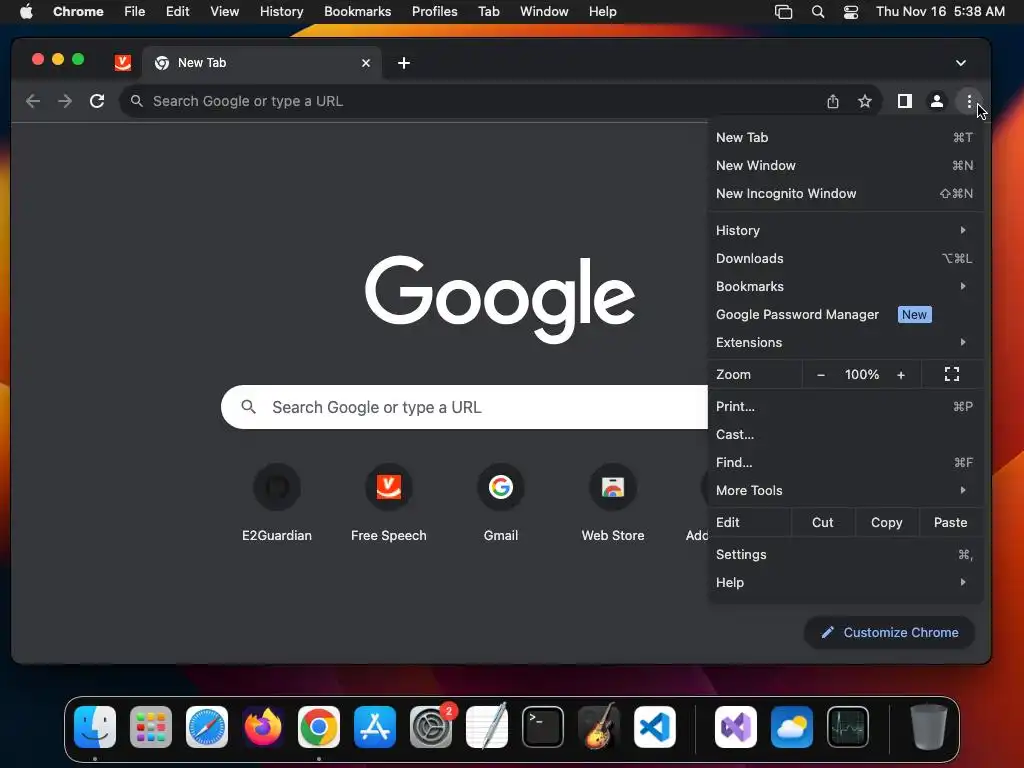Open Terminal from the Dock
Viewport: 1024px width, 768px height.
543,727
